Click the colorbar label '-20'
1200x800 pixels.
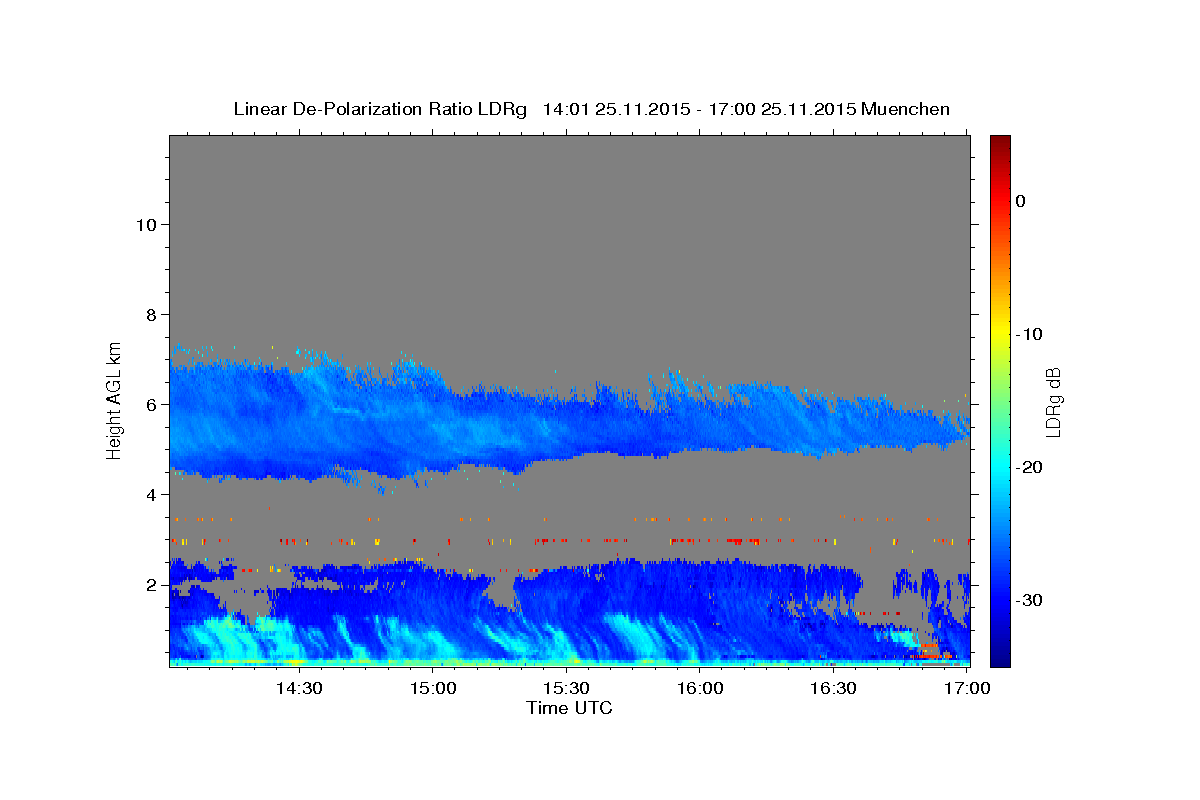pyautogui.click(x=1027, y=467)
